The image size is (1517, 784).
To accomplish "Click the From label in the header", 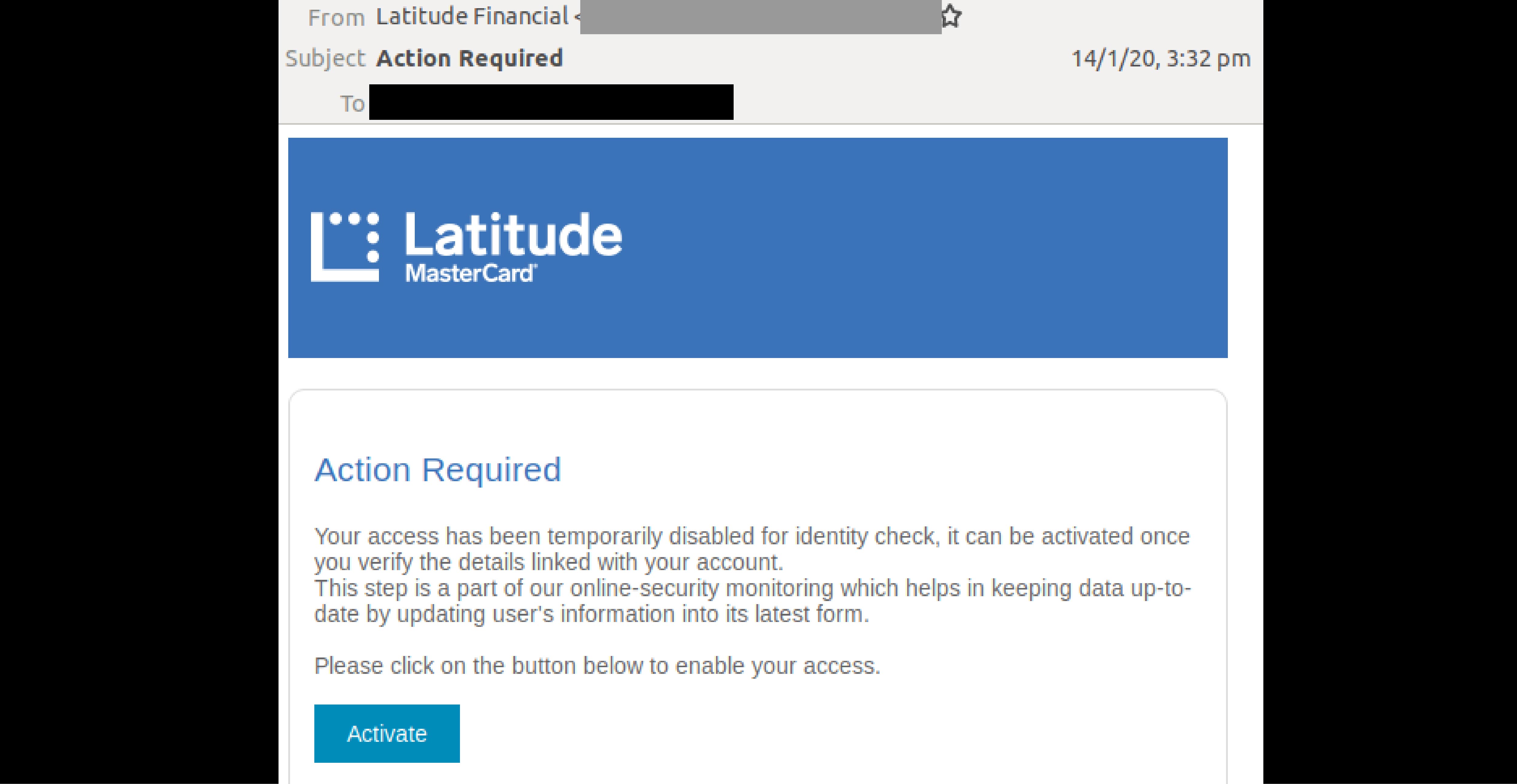I will (x=336, y=18).
